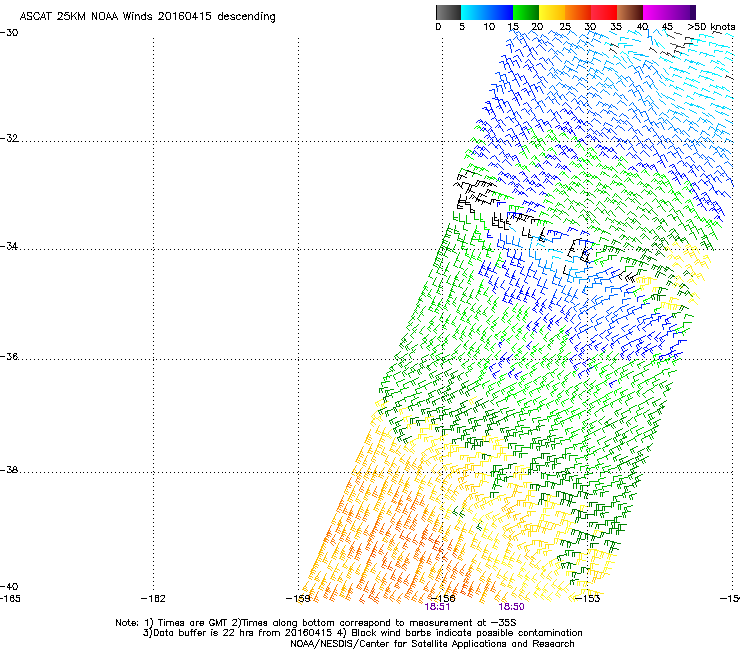Click the title 'ASCAT 25KM NOAA Winds 20160415 descending'
This screenshot has height=650, width=740.
(x=147, y=17)
